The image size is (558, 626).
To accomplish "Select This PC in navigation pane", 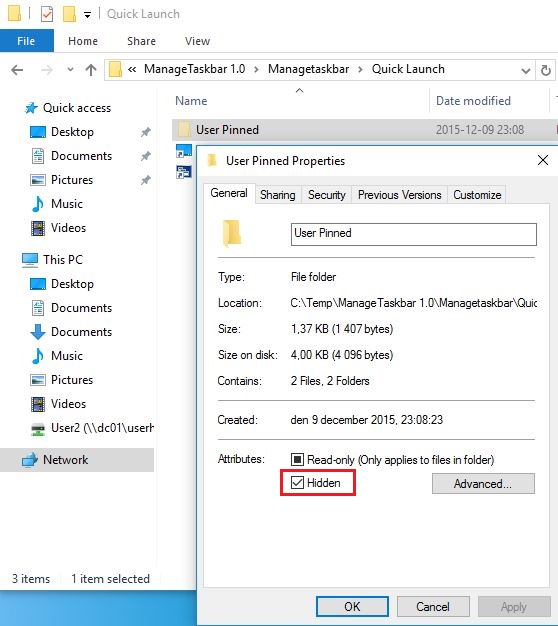I will coord(63,260).
